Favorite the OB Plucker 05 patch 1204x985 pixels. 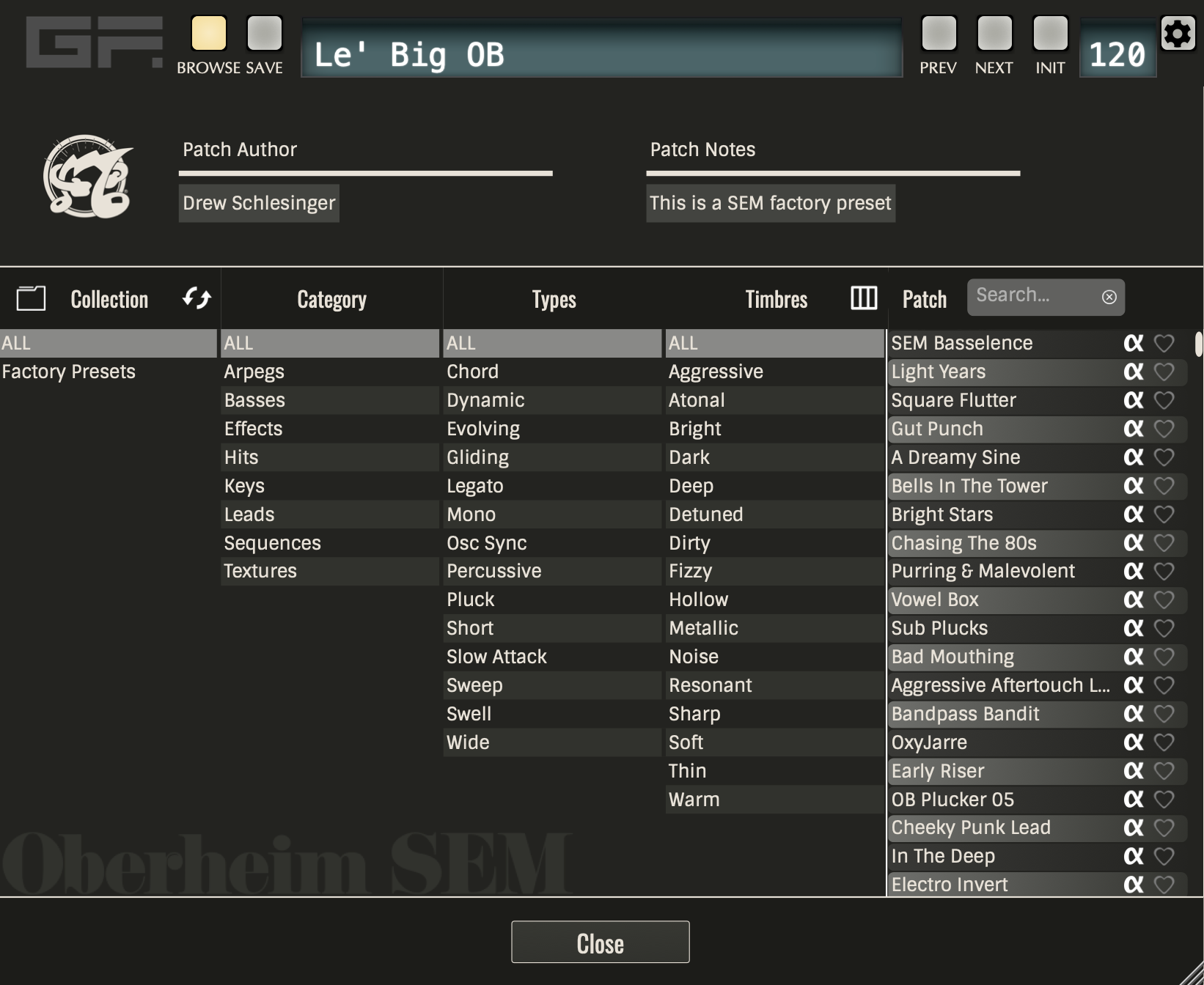(1164, 799)
